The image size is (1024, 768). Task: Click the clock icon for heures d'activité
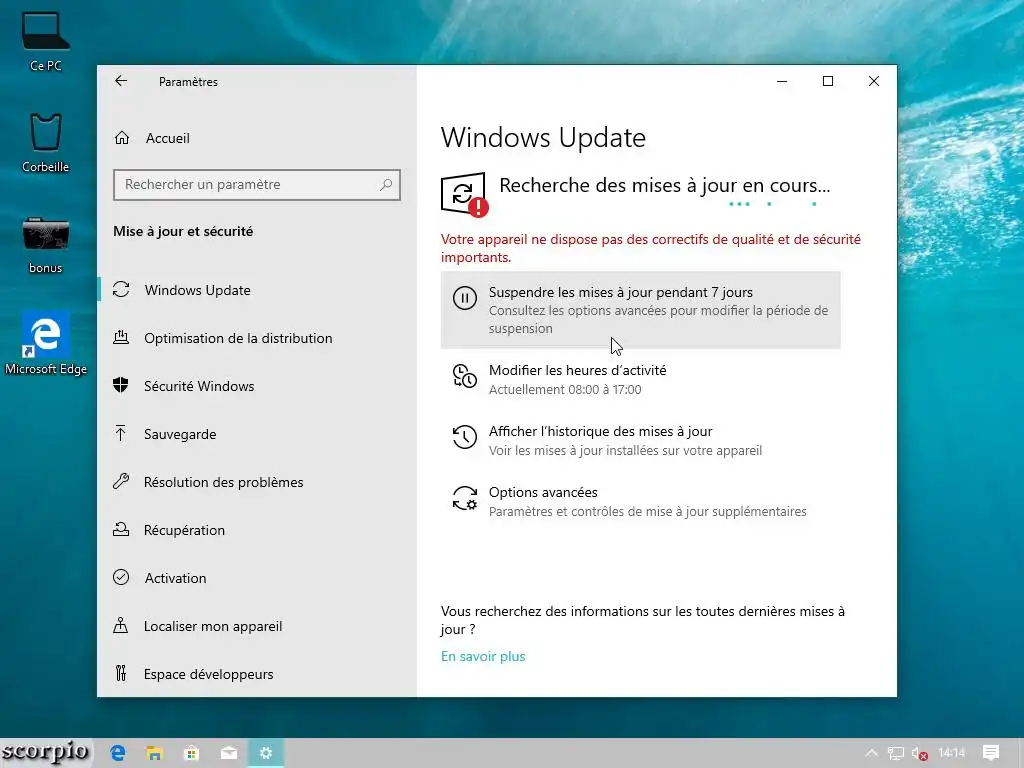point(464,377)
